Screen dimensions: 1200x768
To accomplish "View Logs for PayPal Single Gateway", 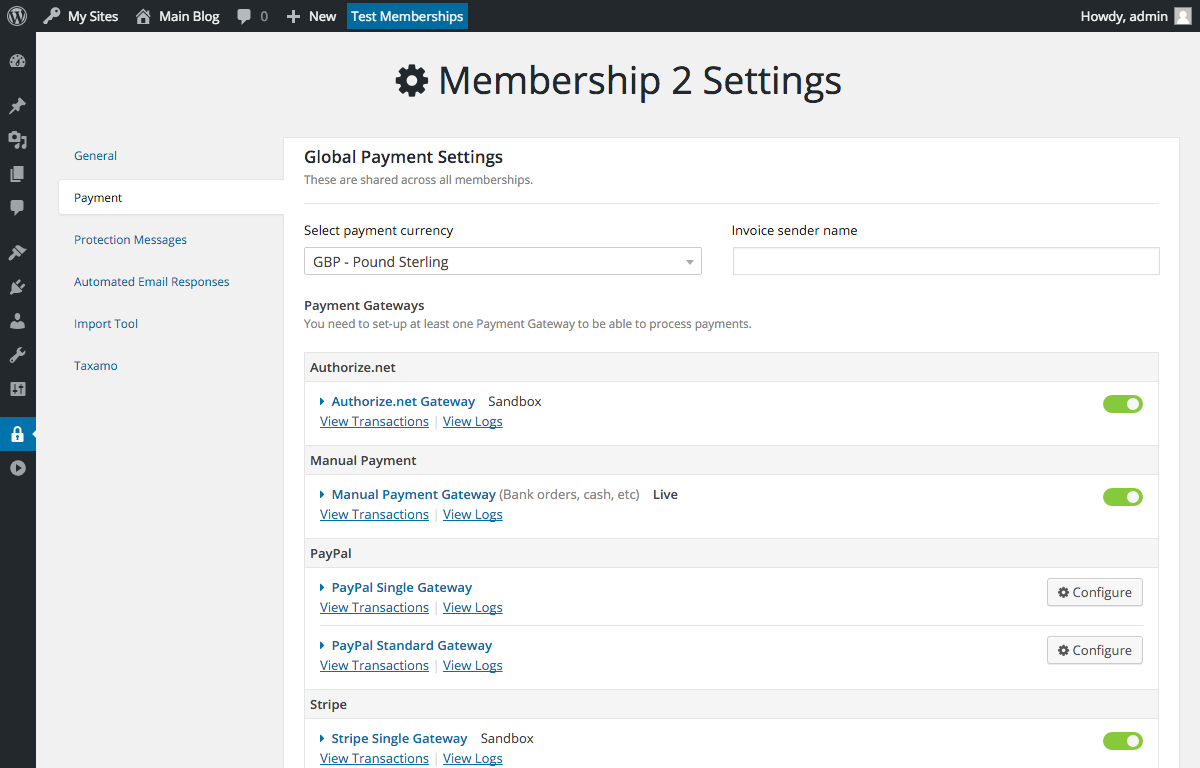I will (x=473, y=608).
